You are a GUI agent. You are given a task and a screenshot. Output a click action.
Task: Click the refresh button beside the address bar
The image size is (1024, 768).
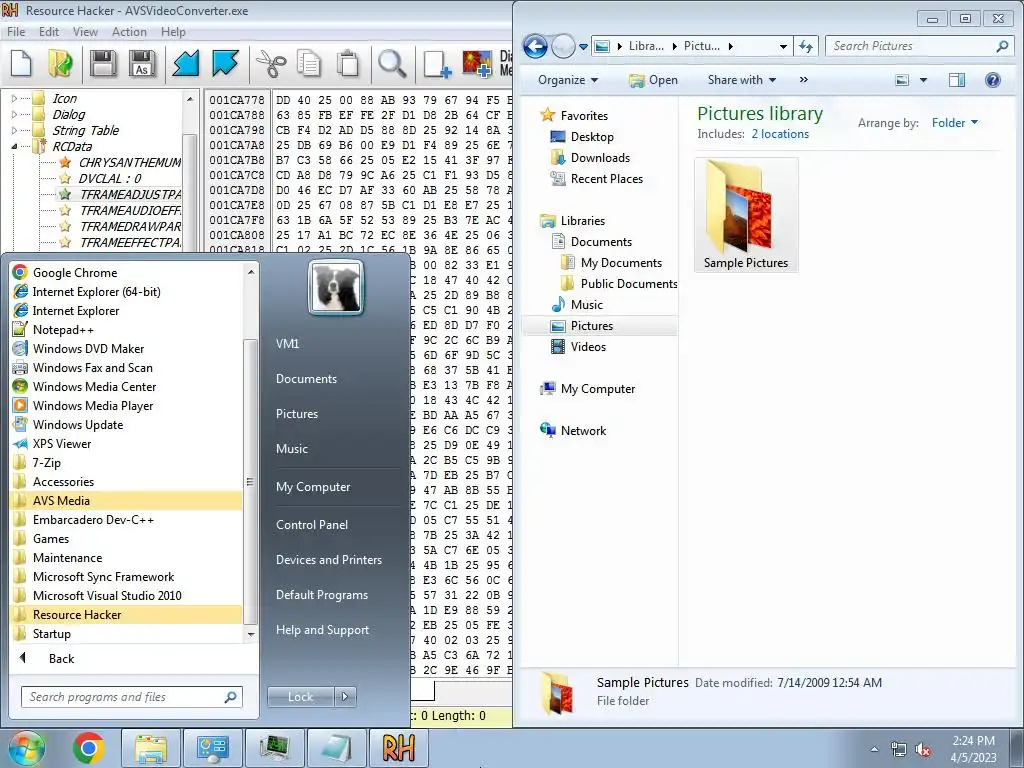[807, 46]
